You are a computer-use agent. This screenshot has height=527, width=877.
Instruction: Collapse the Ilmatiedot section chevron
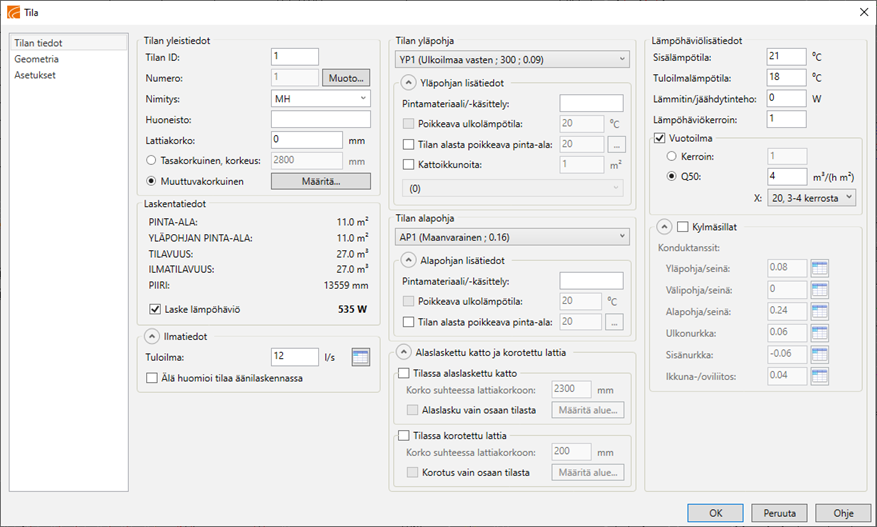pos(151,336)
